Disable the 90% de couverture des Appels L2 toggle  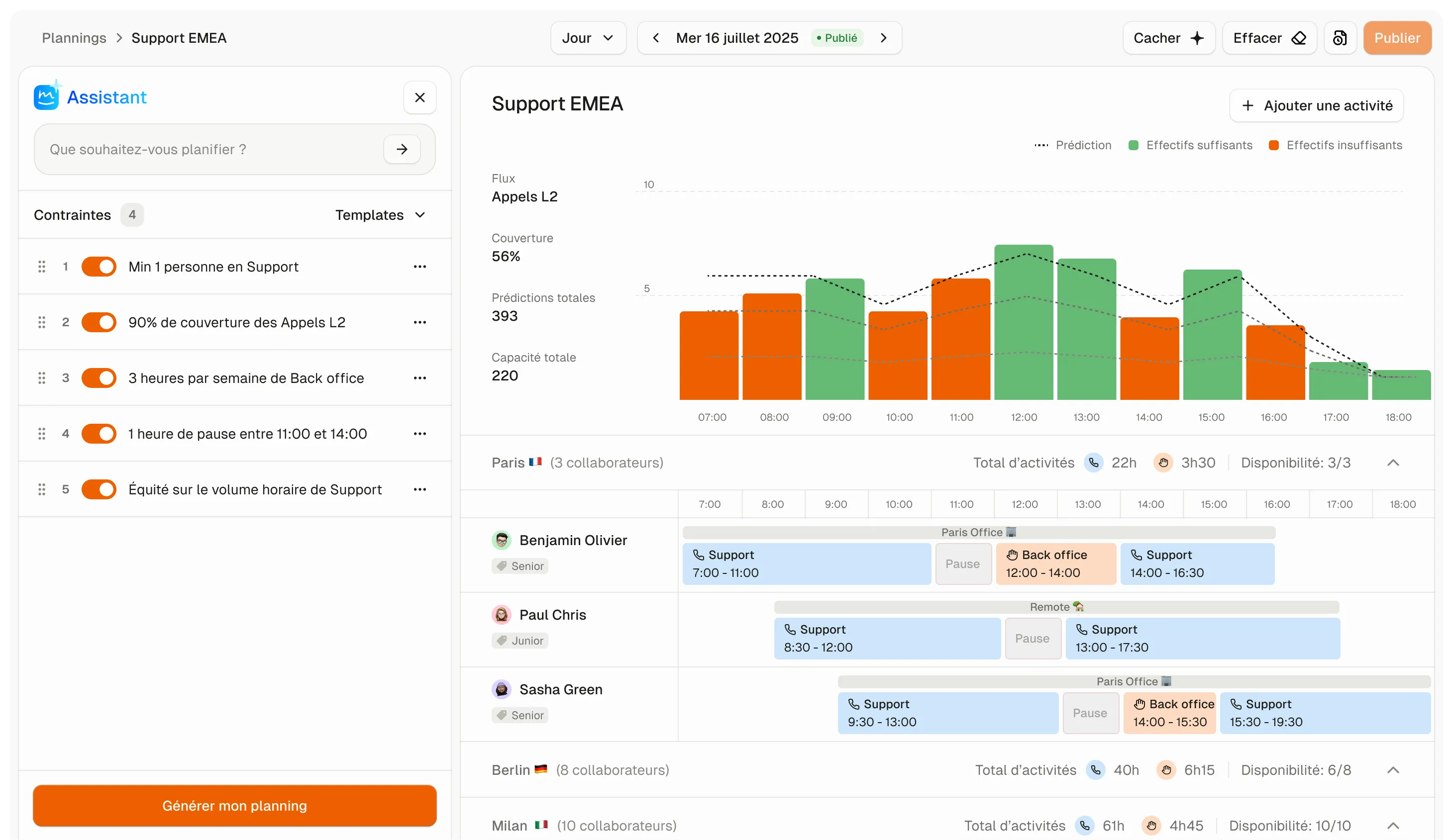pos(99,322)
